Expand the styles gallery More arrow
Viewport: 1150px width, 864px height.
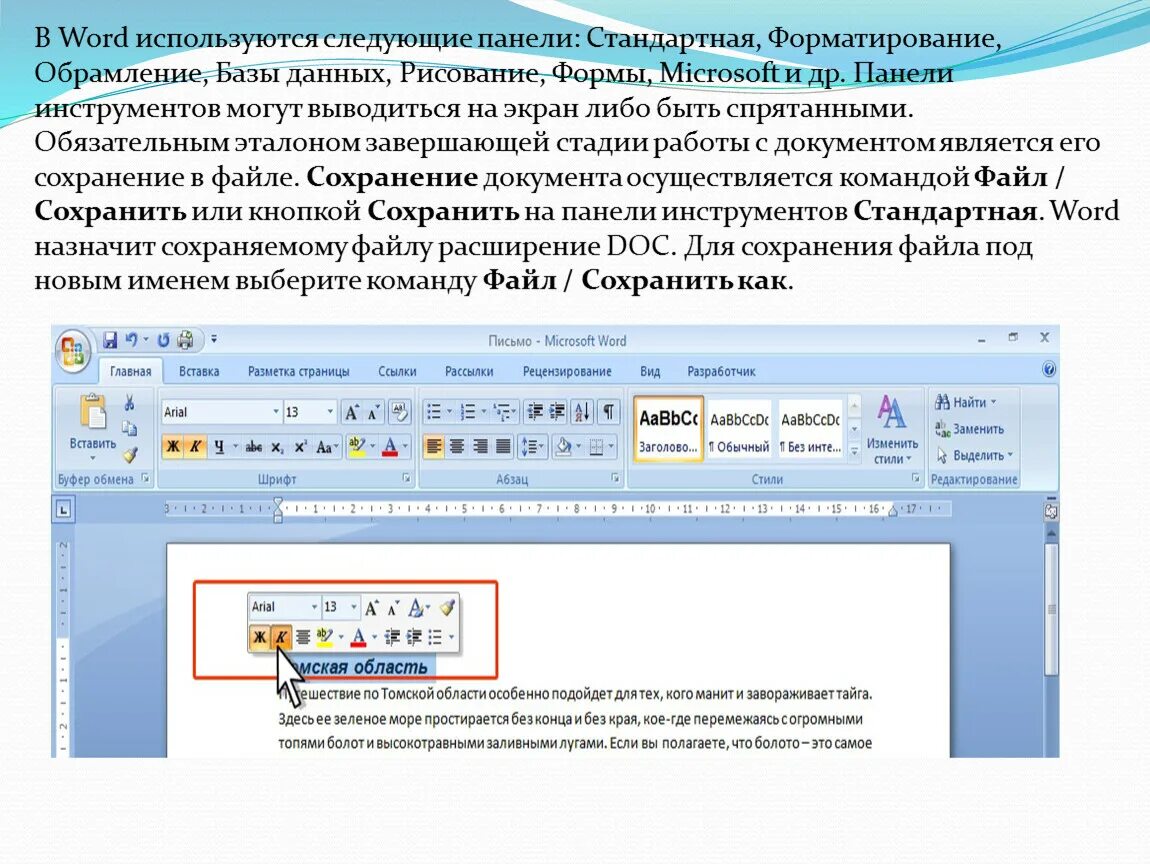pos(854,452)
